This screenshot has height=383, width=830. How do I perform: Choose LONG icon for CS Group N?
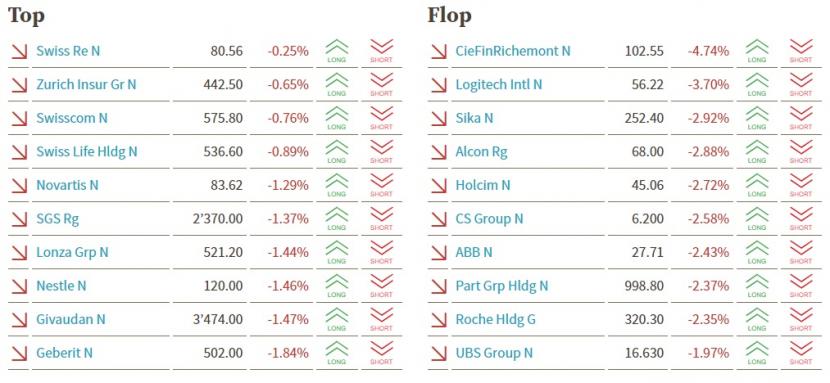click(x=757, y=218)
